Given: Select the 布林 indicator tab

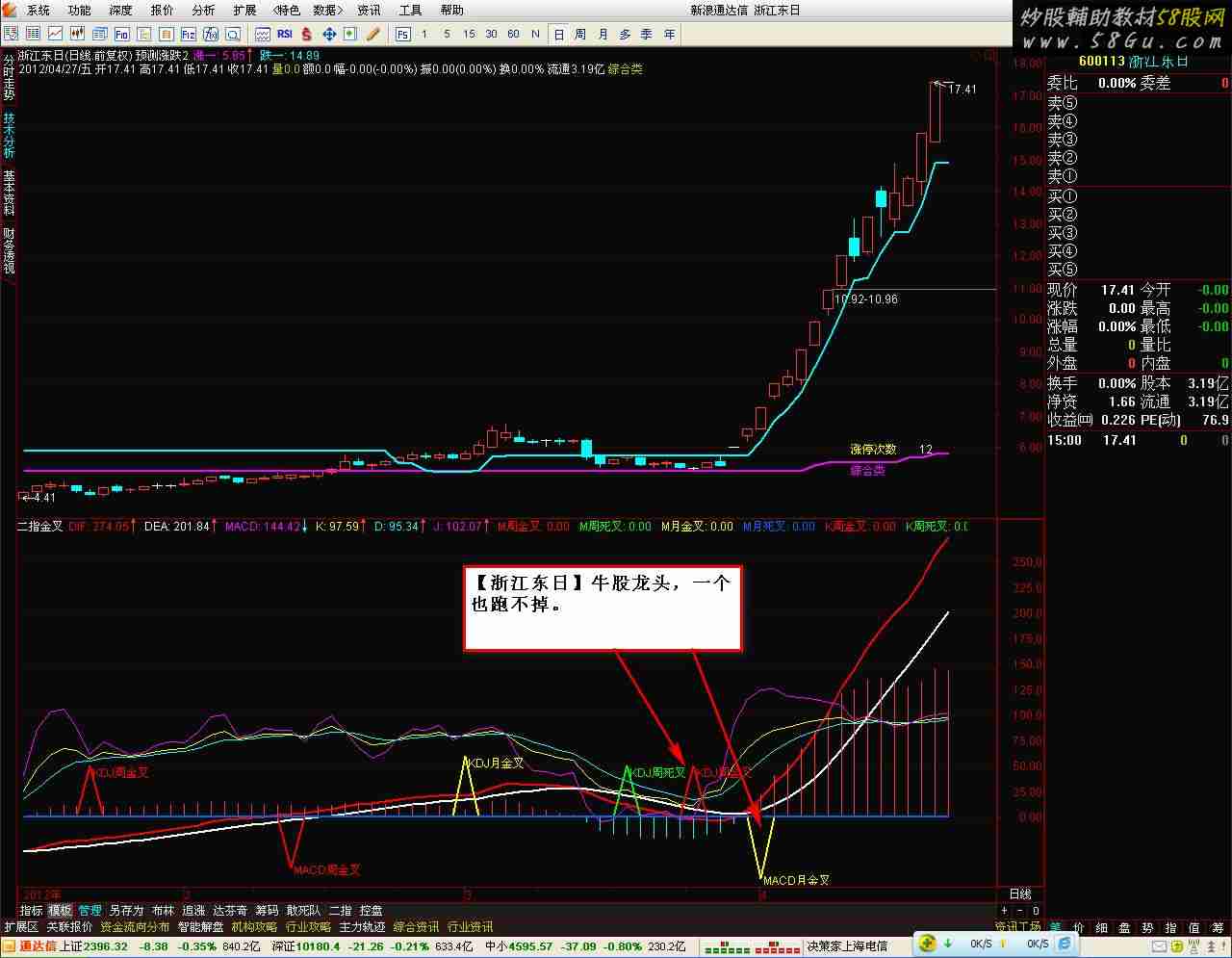Looking at the screenshot, I should click(163, 910).
